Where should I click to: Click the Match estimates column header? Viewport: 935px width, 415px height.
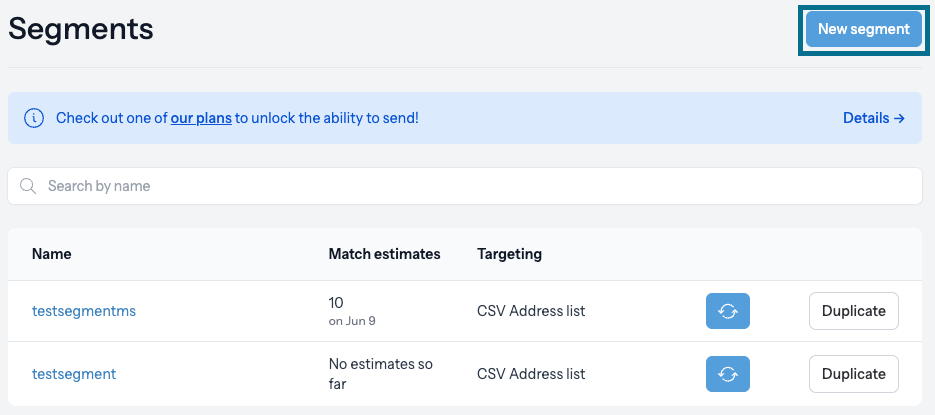tap(384, 254)
